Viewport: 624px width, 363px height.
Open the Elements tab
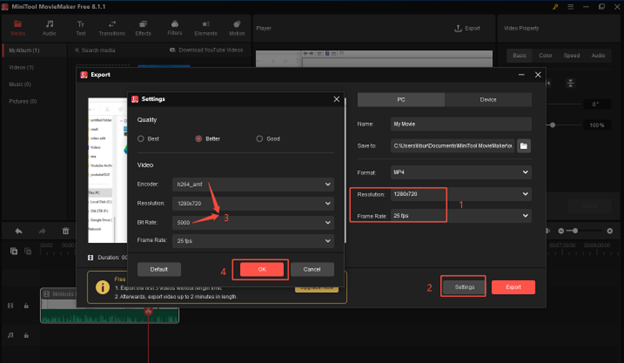[x=206, y=28]
